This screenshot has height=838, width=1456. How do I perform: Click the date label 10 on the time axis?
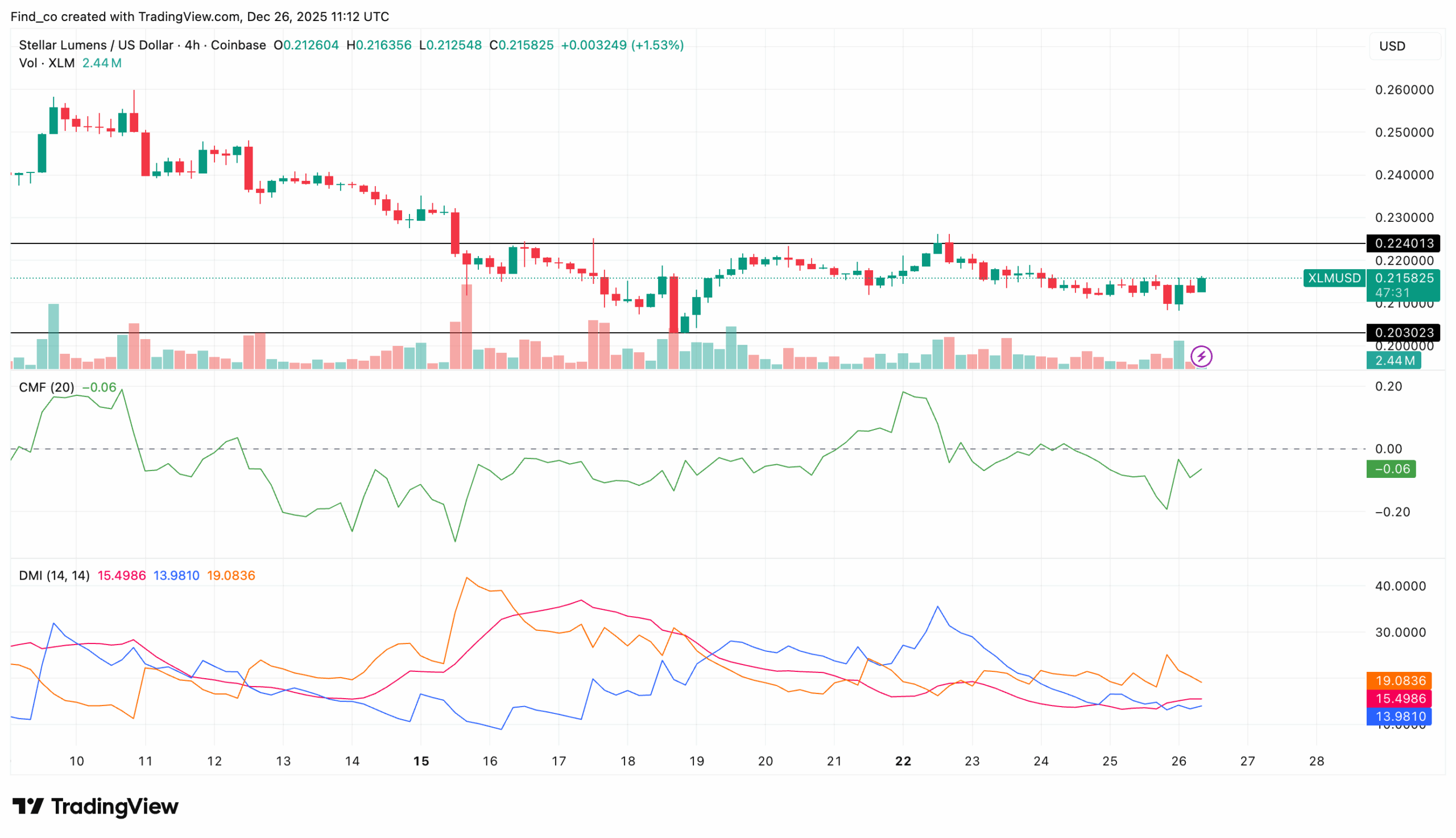click(77, 761)
